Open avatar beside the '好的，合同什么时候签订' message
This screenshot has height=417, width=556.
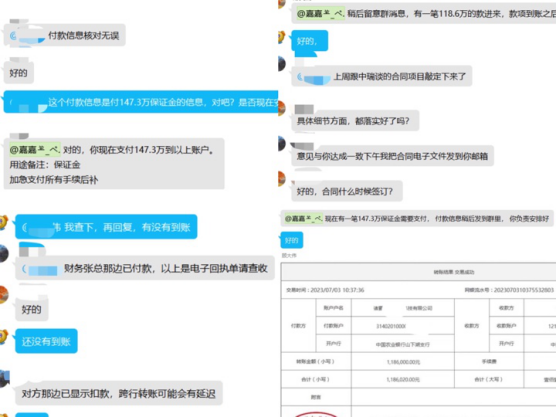282,179
